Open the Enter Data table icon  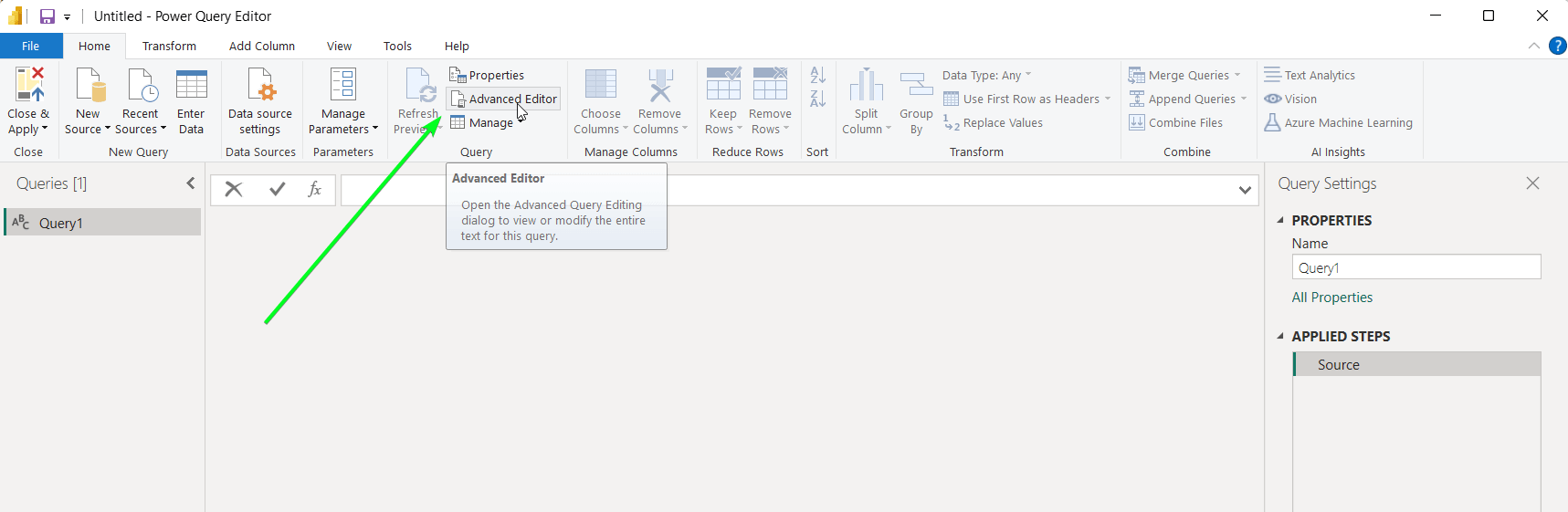coord(191,84)
